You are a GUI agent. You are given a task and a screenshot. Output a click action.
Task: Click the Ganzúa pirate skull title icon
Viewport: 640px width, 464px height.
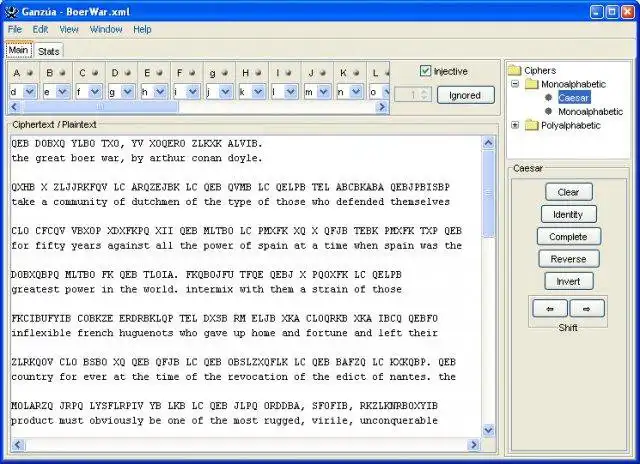click(12, 11)
